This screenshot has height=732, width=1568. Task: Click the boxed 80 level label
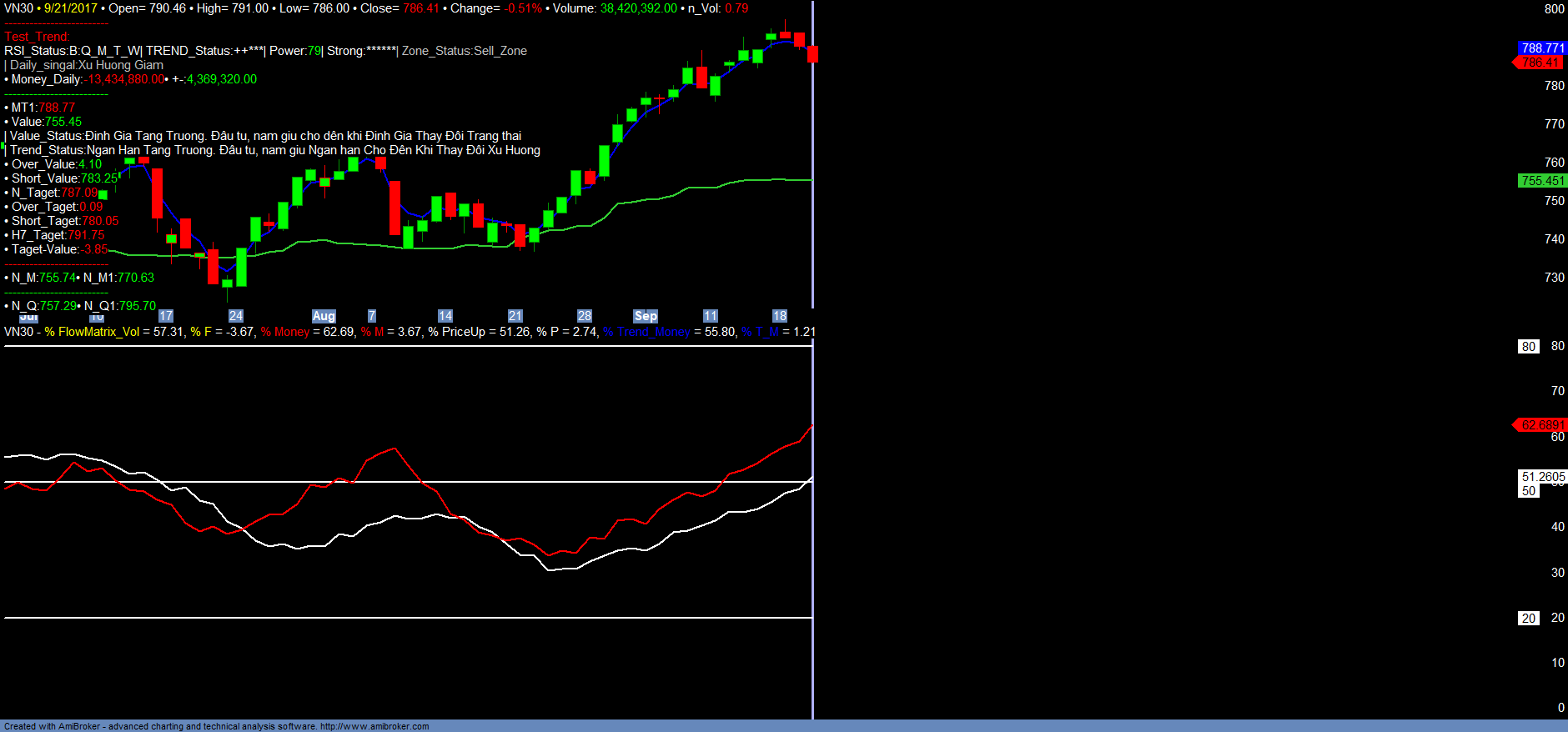click(1528, 347)
